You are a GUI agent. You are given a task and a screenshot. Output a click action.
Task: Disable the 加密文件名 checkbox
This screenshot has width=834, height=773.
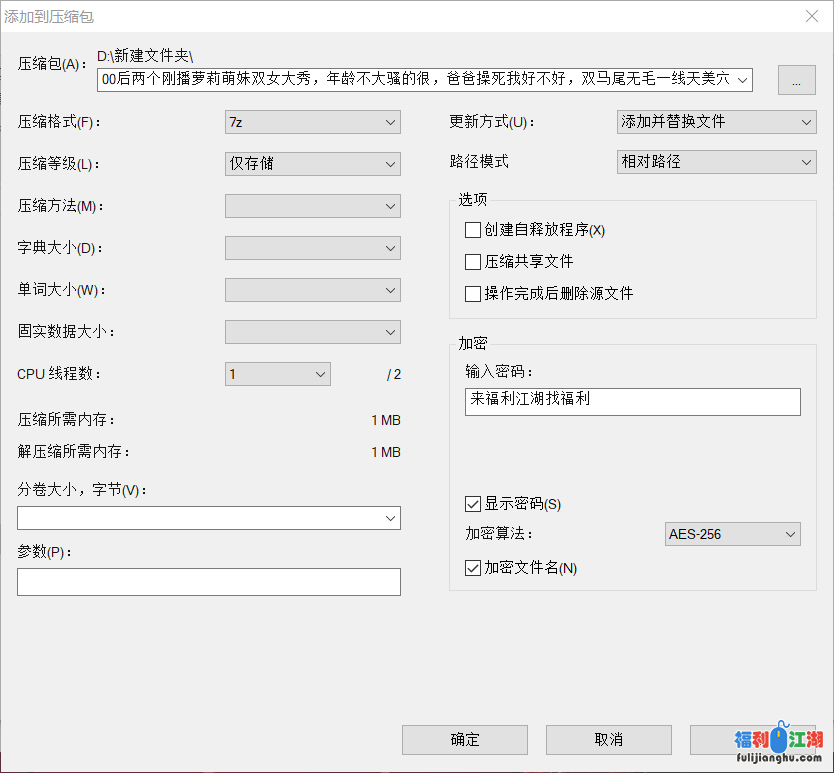(x=473, y=568)
